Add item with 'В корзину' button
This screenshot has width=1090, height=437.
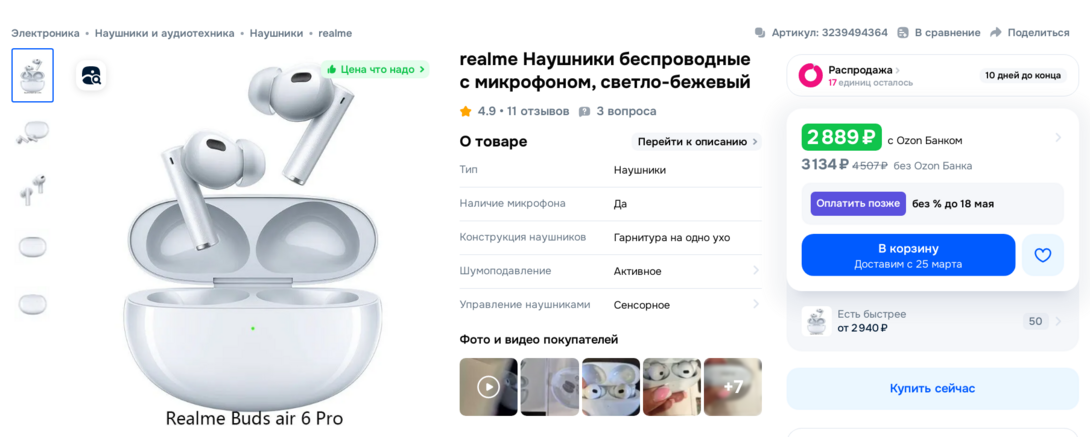pyautogui.click(x=909, y=255)
